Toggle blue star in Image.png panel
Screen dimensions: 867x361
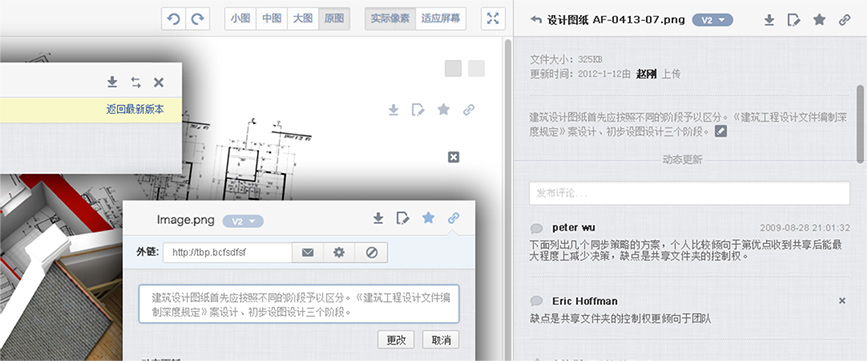click(428, 218)
